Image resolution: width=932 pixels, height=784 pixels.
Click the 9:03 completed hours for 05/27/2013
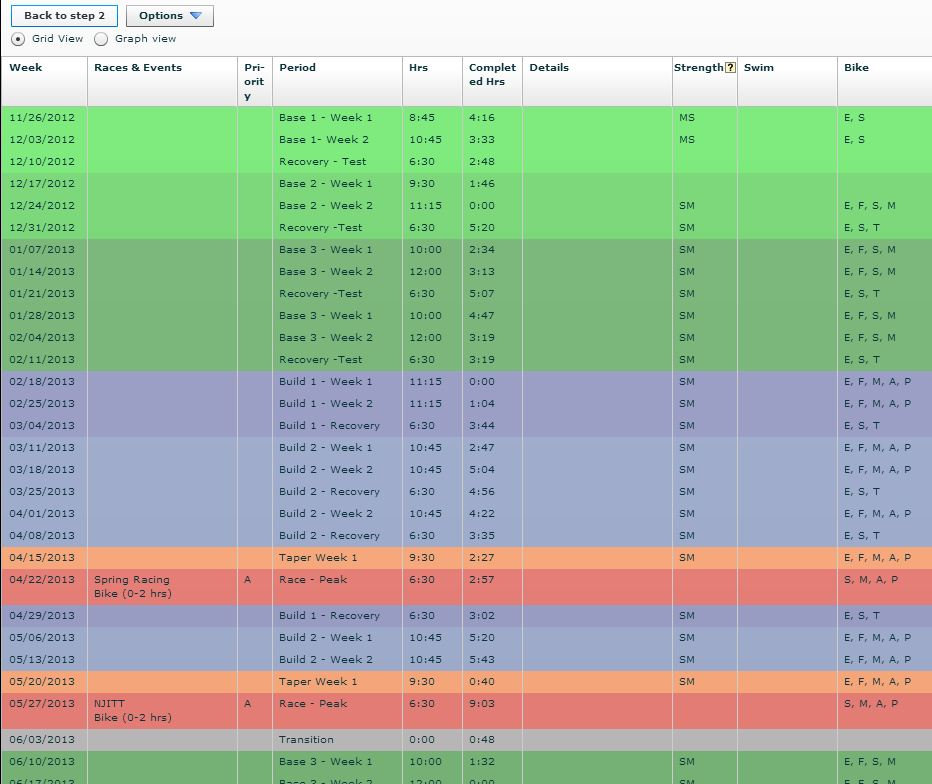coord(481,704)
